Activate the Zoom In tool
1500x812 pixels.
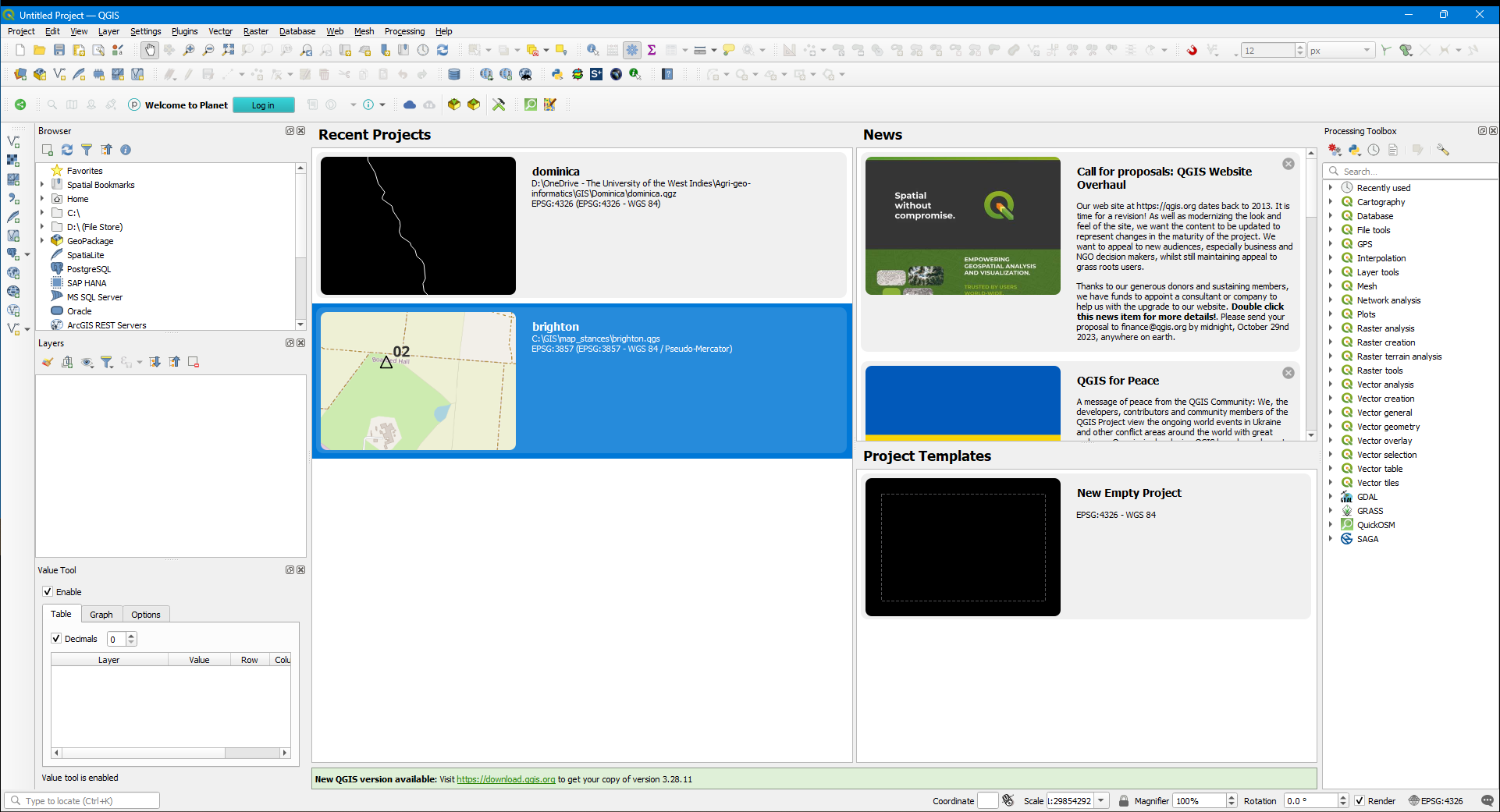(x=188, y=49)
